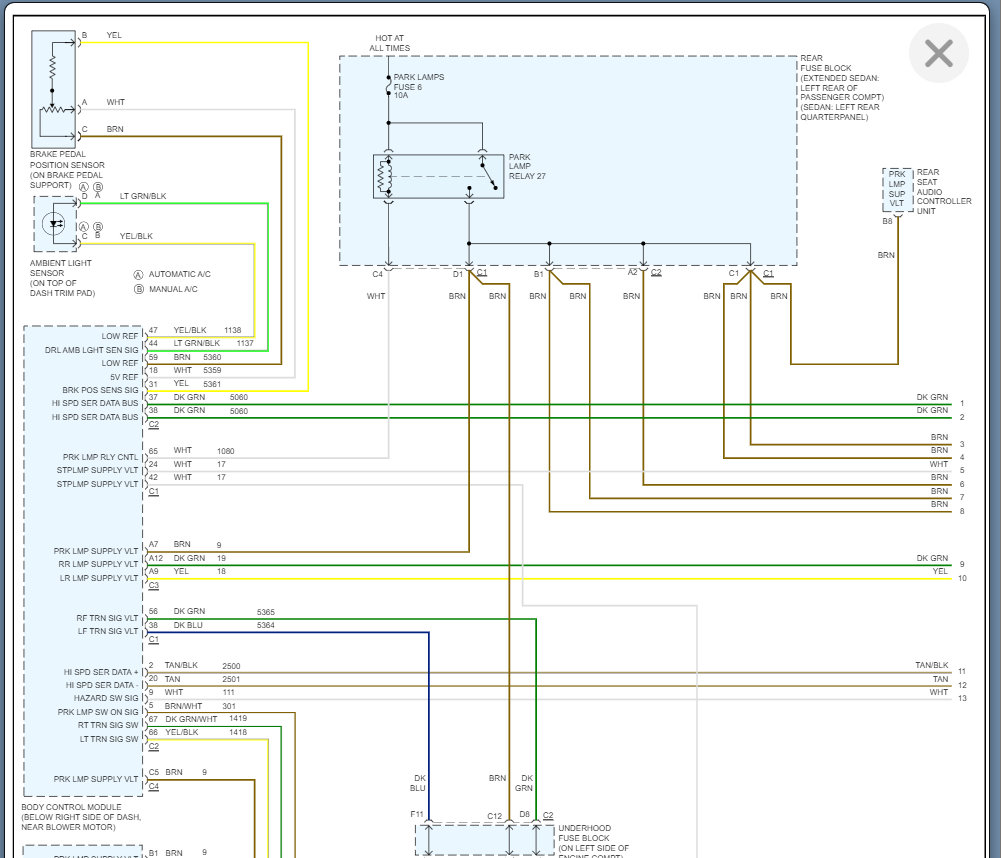The image size is (1001, 858).
Task: Click the 'PRK LMP RLY CNTL' pin label
Action: pos(100,457)
